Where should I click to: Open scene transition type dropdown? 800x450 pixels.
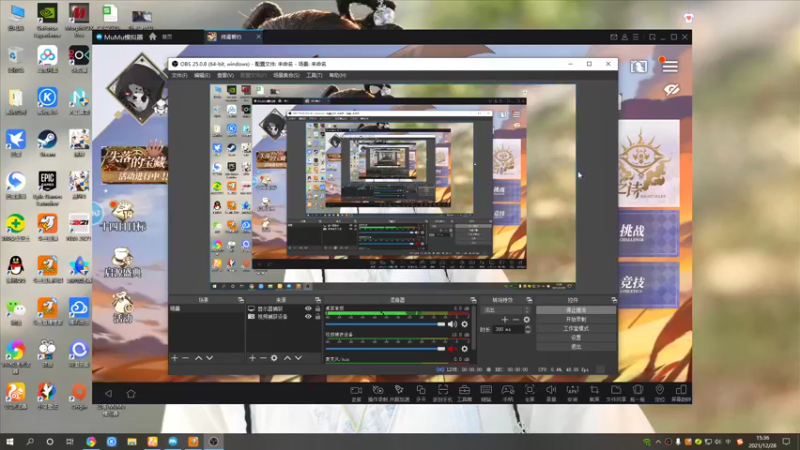point(507,310)
